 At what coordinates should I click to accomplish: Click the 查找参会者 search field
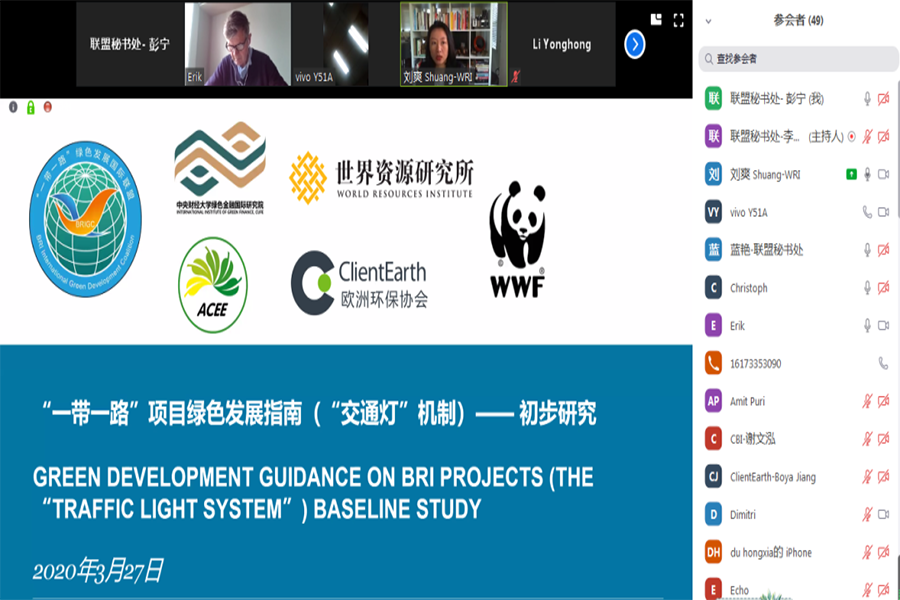click(798, 59)
